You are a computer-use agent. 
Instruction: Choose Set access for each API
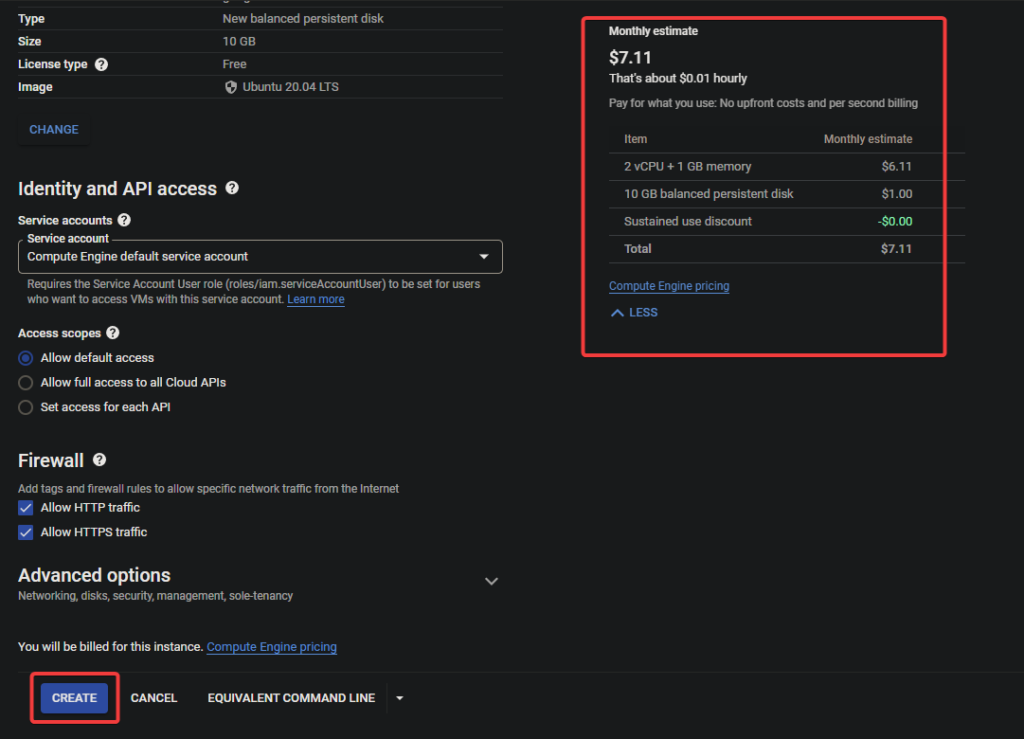pyautogui.click(x=26, y=407)
